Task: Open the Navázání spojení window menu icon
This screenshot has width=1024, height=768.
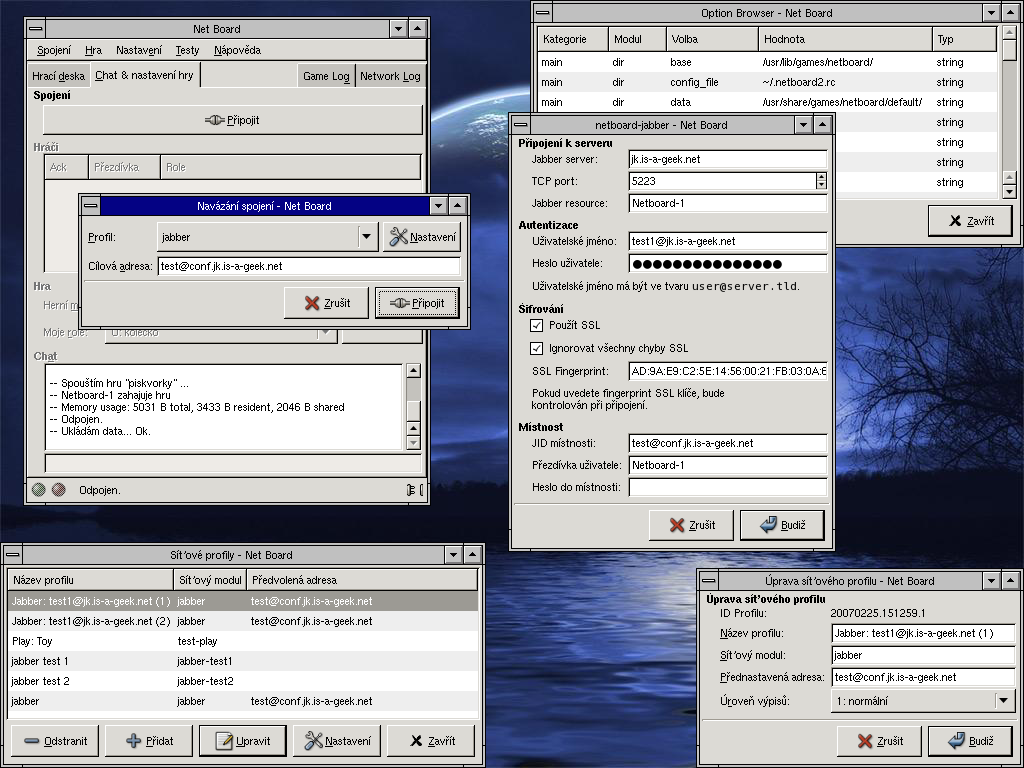Action: (x=91, y=206)
